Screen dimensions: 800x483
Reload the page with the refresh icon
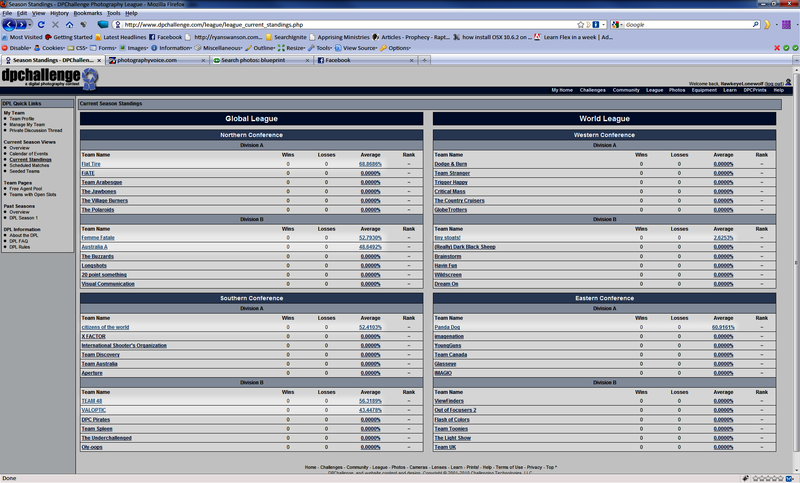click(41, 24)
